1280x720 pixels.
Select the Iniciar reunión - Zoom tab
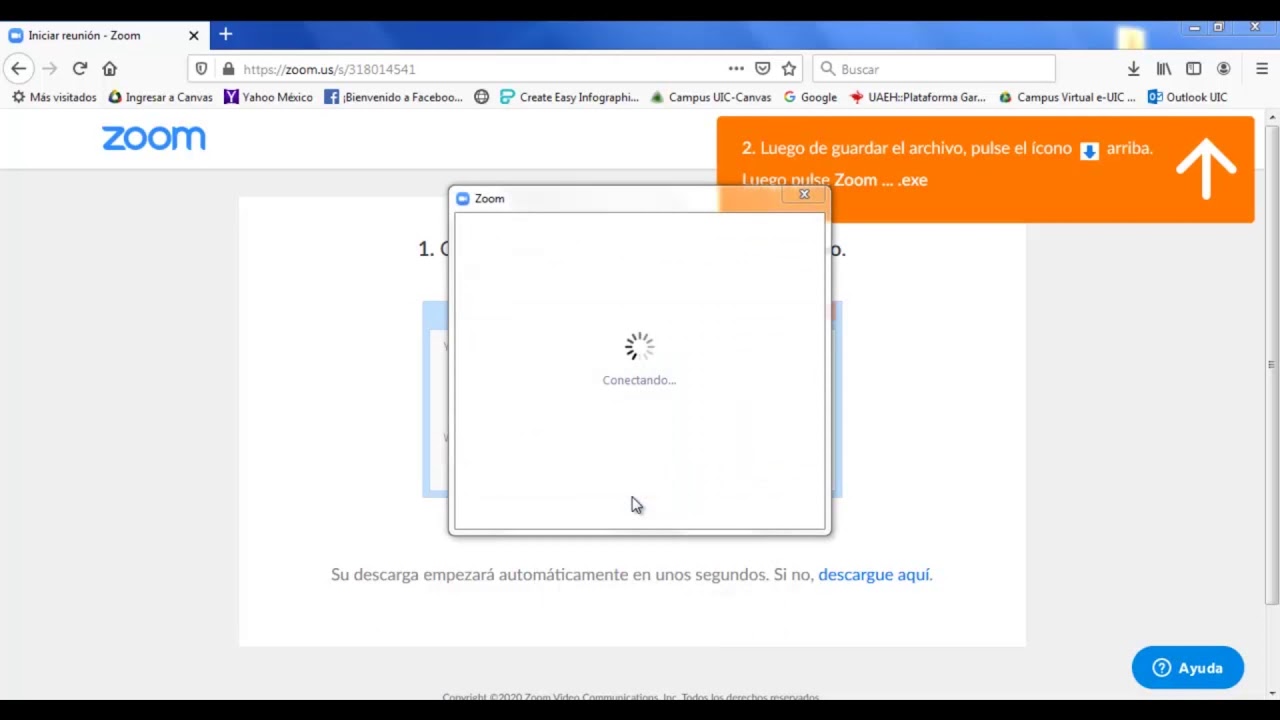point(104,35)
